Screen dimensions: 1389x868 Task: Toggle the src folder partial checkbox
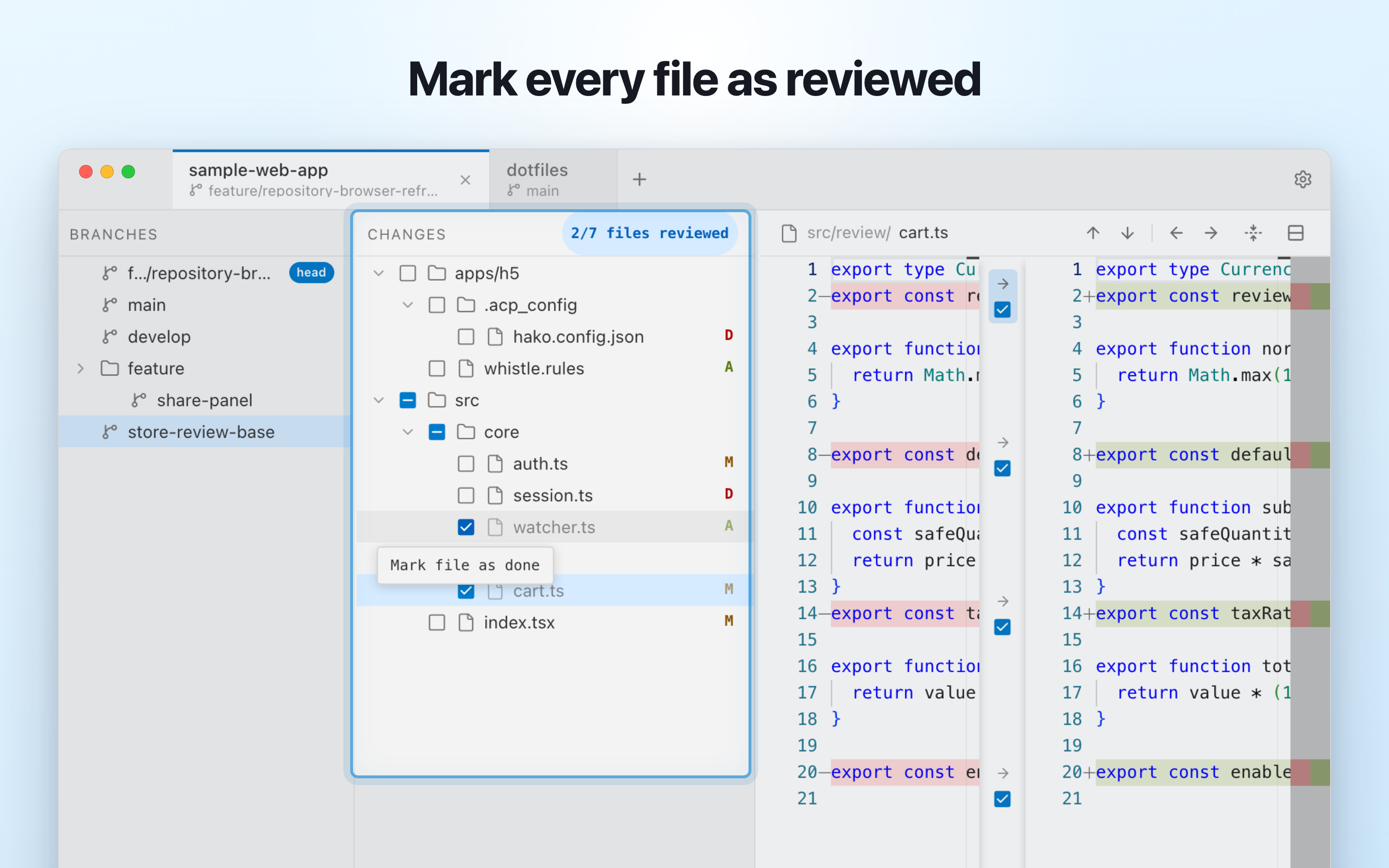tap(408, 400)
